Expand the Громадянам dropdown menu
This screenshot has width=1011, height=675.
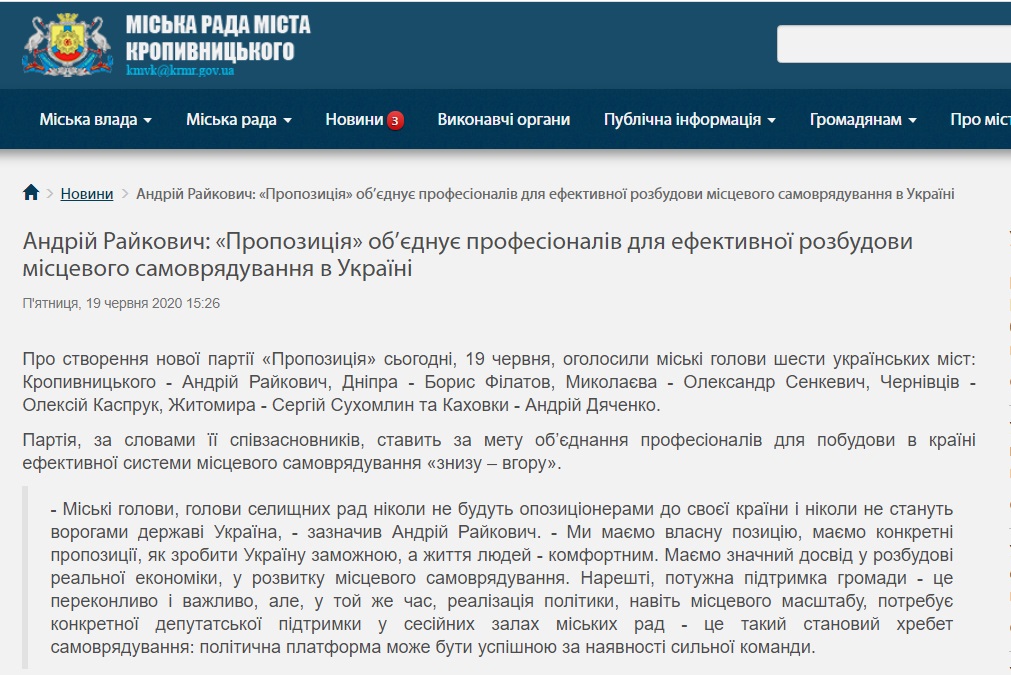(863, 119)
